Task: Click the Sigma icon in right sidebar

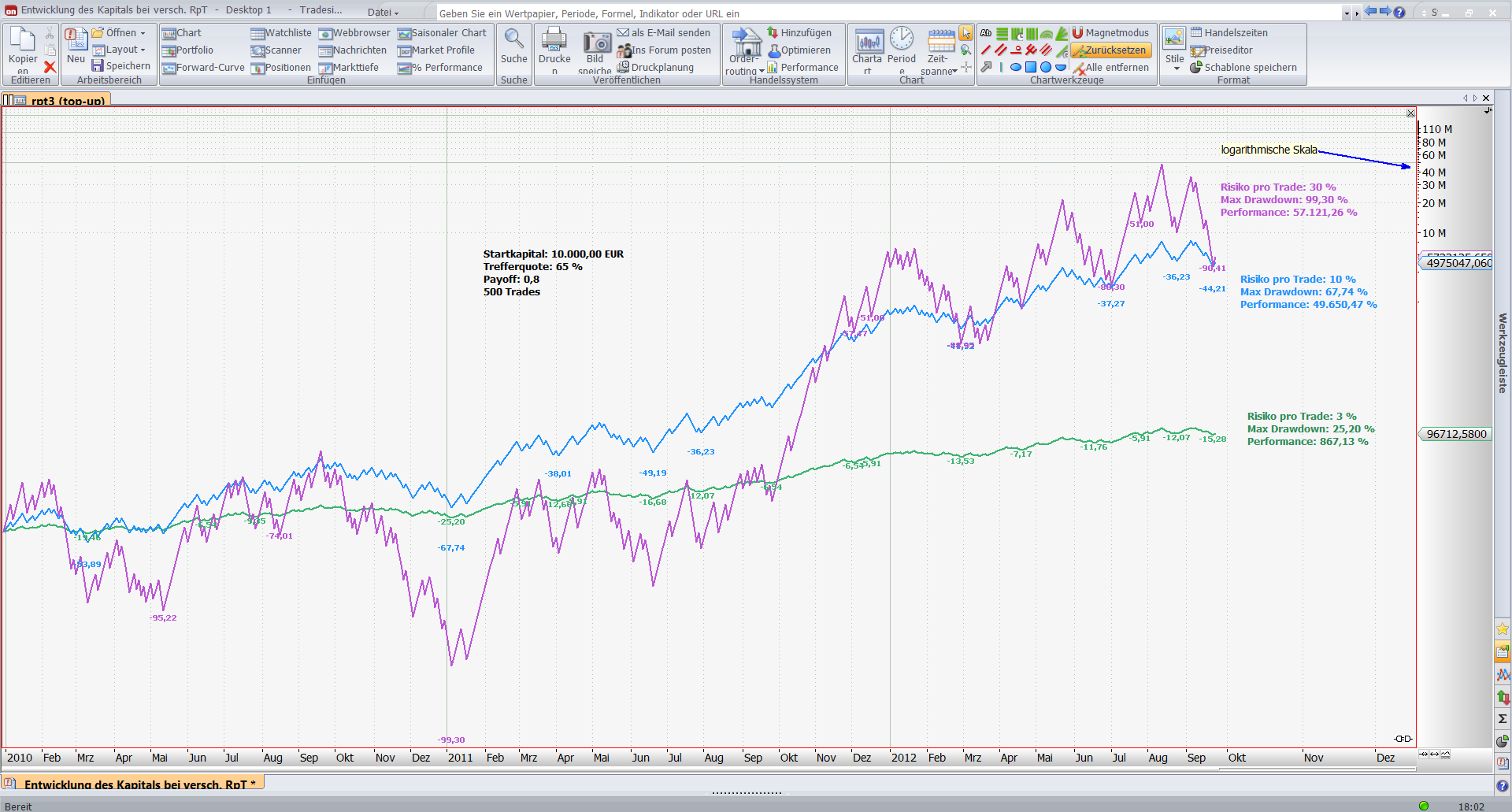Action: pos(1503,718)
